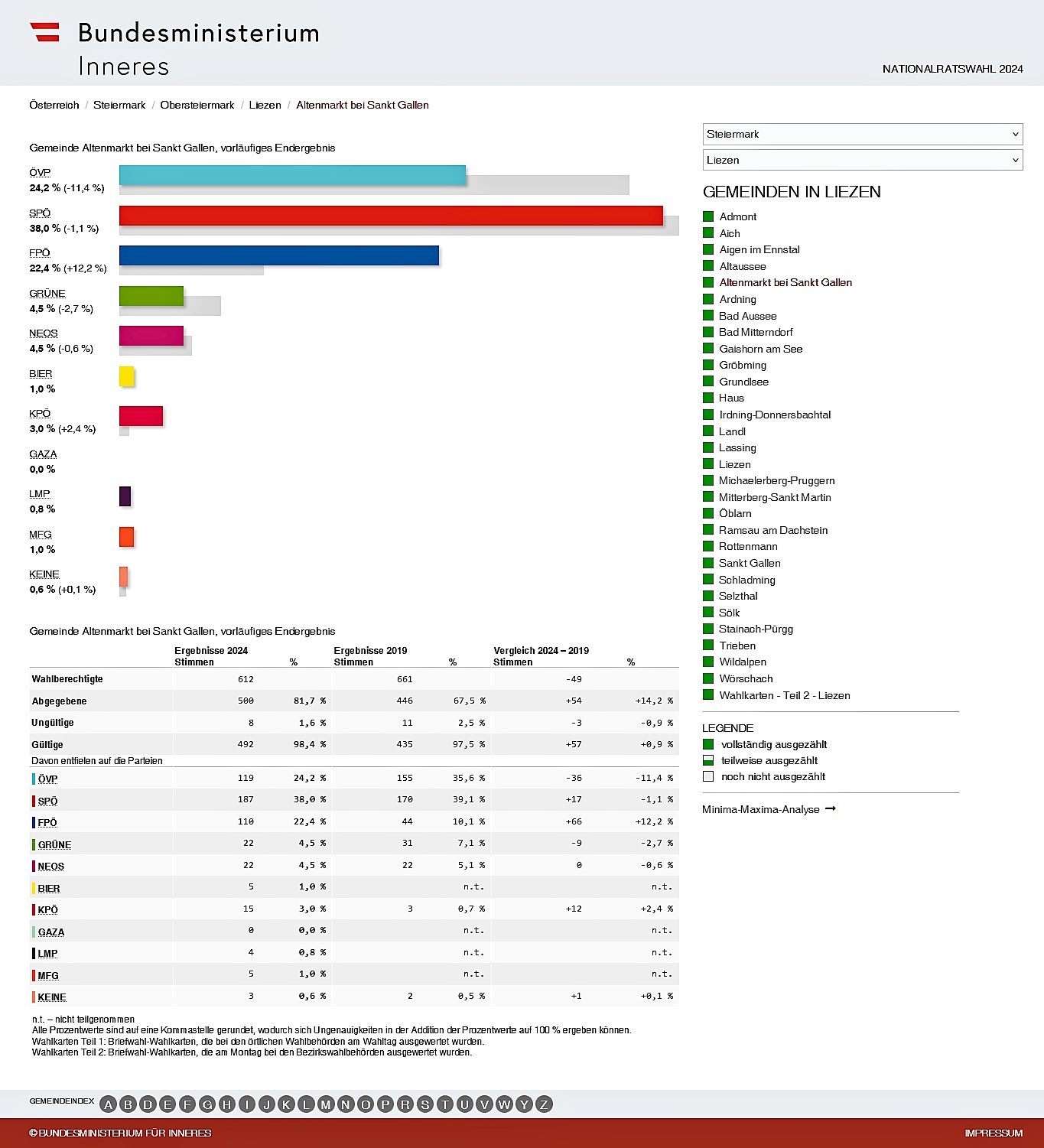Screen dimensions: 1044x1148
Task: Click the Minima-Maxima-Analyse arrow icon
Action: (831, 808)
